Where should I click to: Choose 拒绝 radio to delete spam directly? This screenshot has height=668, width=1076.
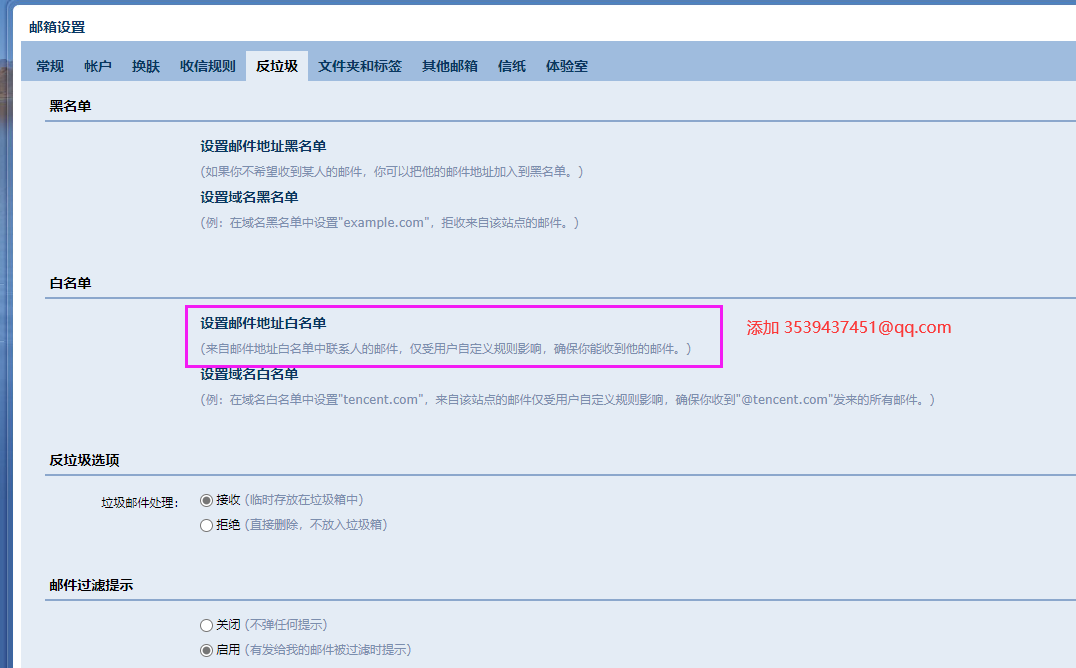[207, 525]
